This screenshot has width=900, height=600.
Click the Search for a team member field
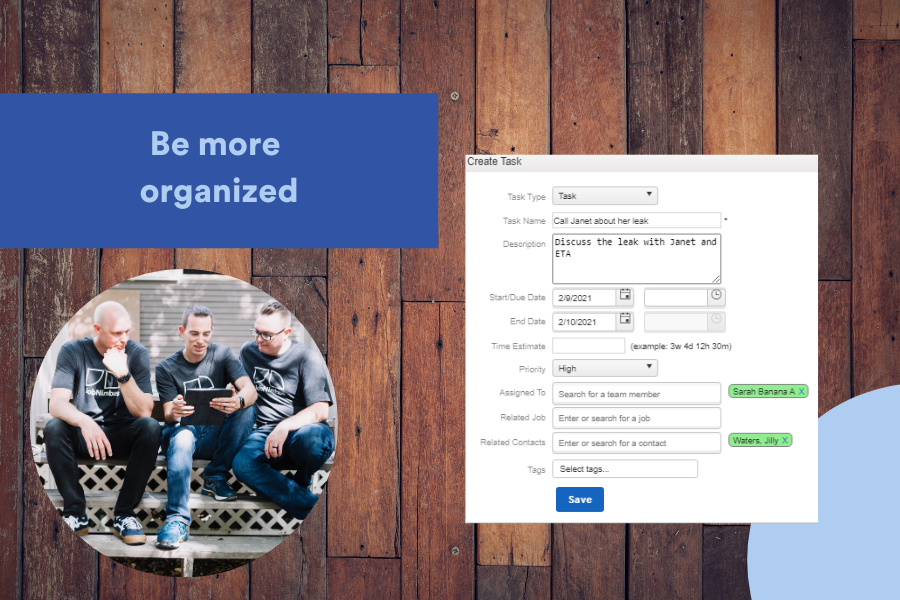click(x=636, y=394)
